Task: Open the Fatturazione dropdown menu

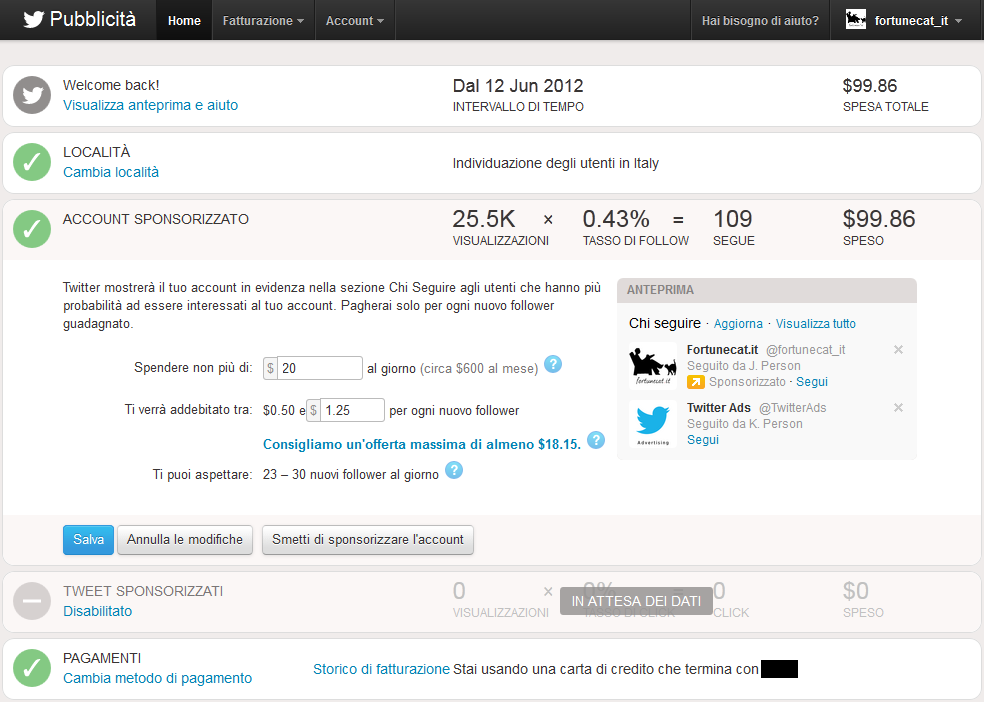Action: tap(263, 21)
